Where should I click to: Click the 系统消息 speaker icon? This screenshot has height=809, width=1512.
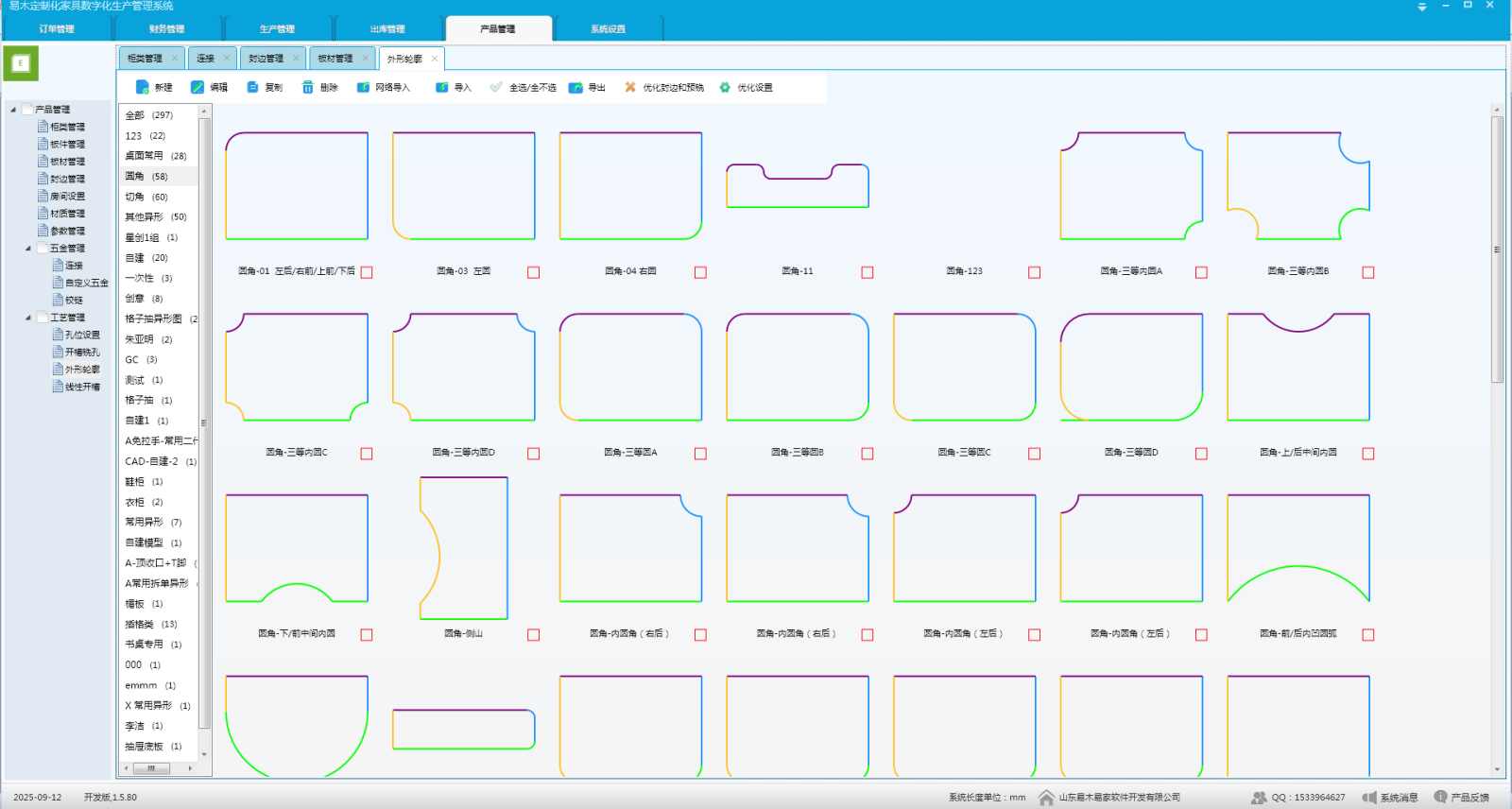click(x=1369, y=798)
